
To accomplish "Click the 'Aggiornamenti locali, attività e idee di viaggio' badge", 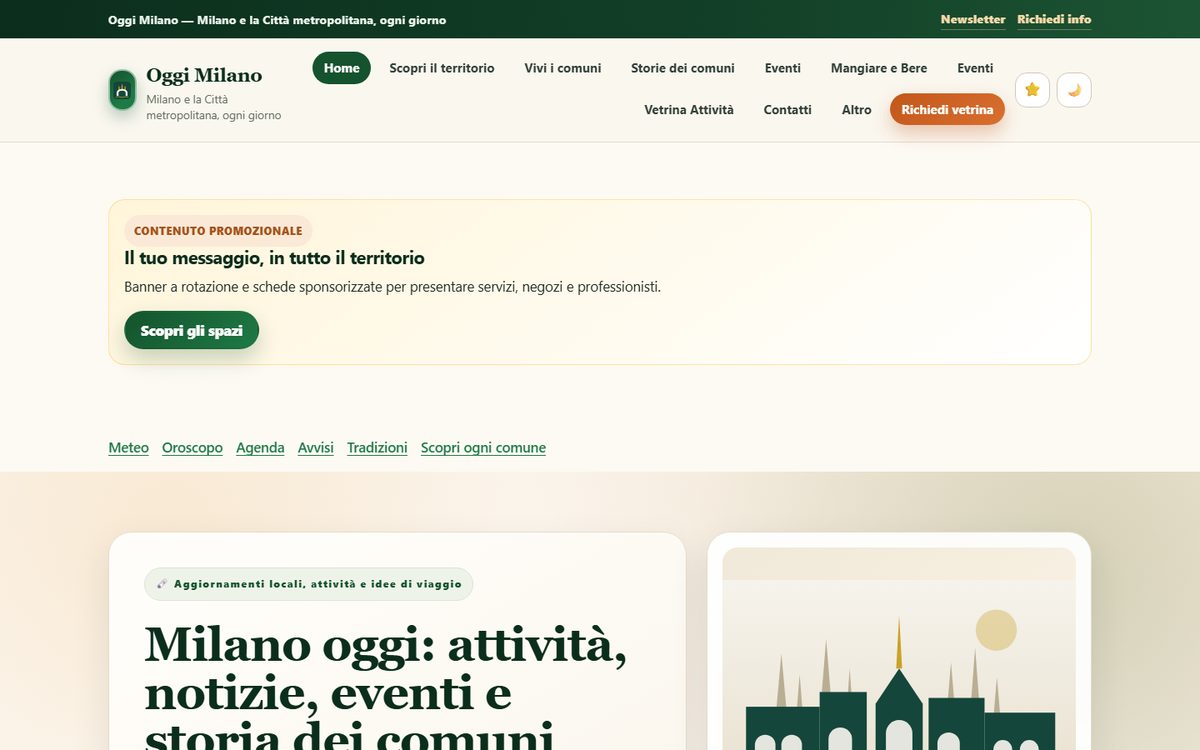I will tap(308, 584).
